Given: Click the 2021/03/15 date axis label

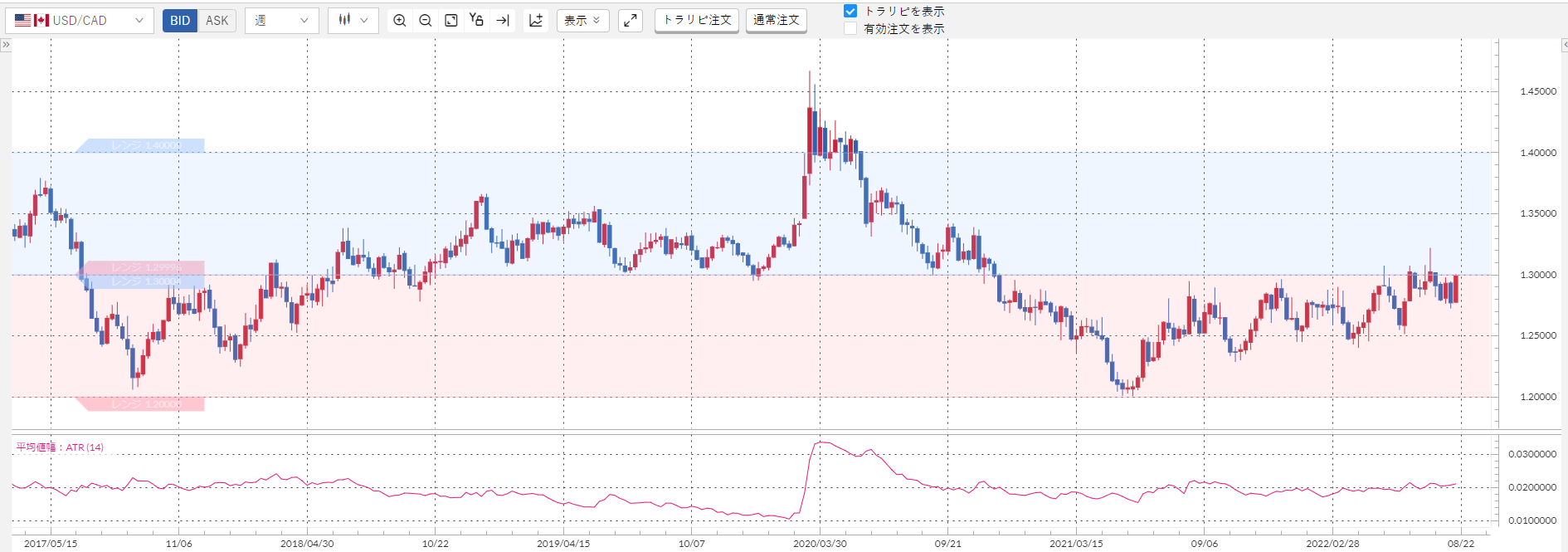Looking at the screenshot, I should click(1076, 545).
